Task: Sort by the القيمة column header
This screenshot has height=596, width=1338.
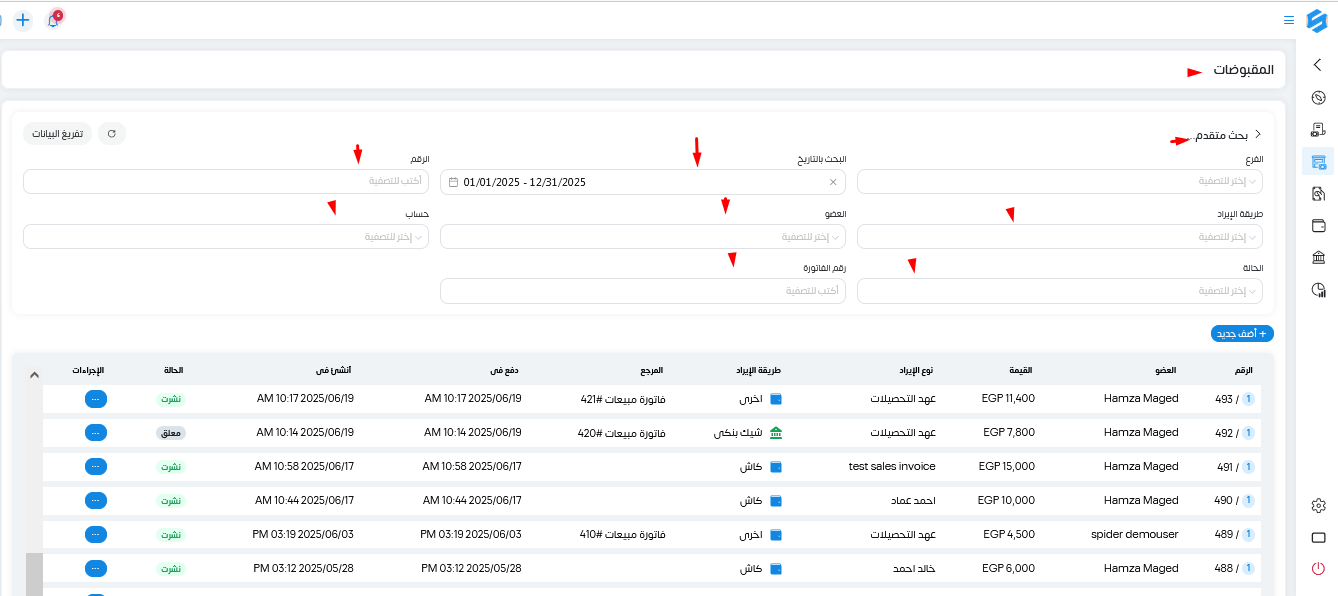Action: [1020, 371]
